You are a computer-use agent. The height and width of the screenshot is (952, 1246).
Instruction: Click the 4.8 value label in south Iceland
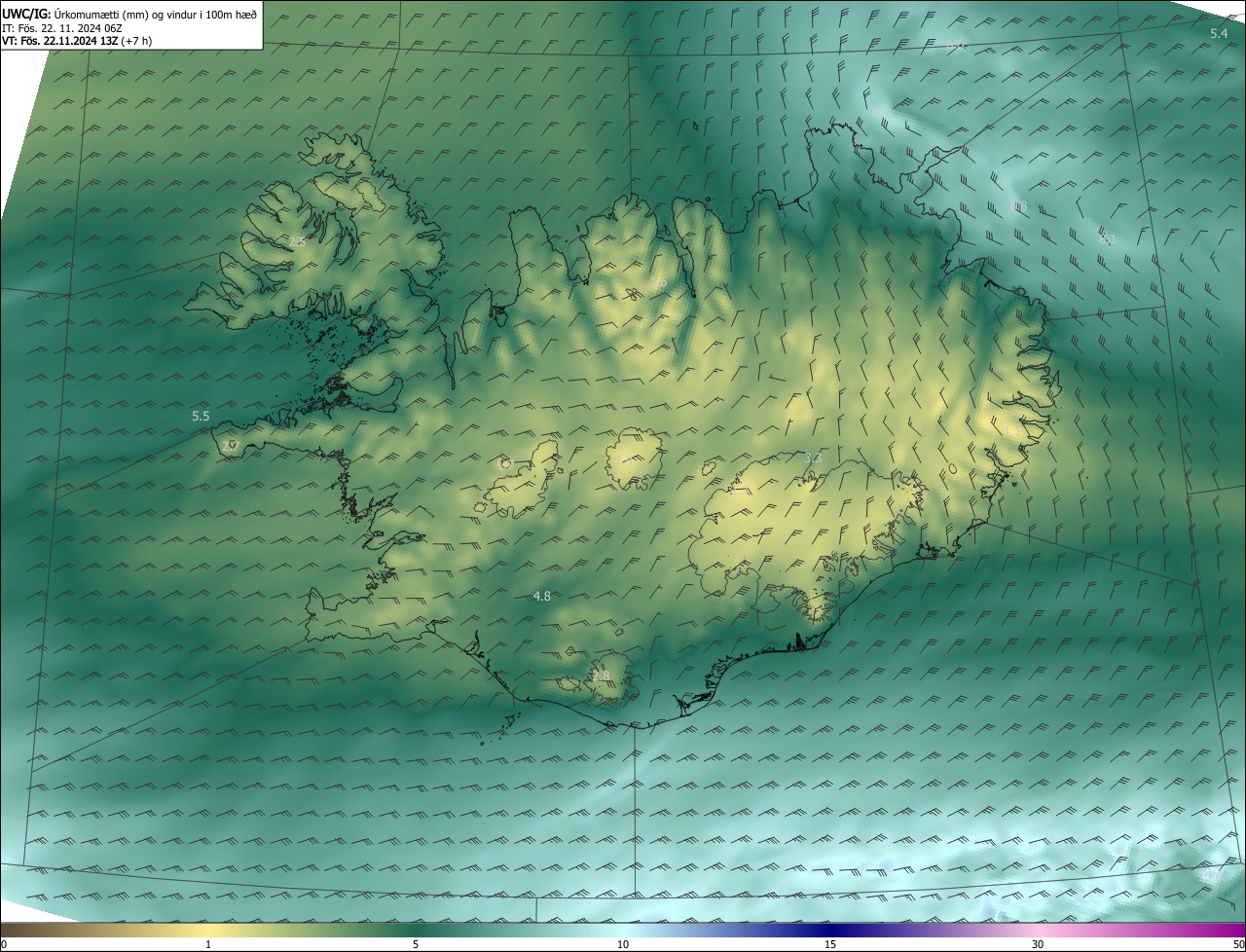pos(542,596)
